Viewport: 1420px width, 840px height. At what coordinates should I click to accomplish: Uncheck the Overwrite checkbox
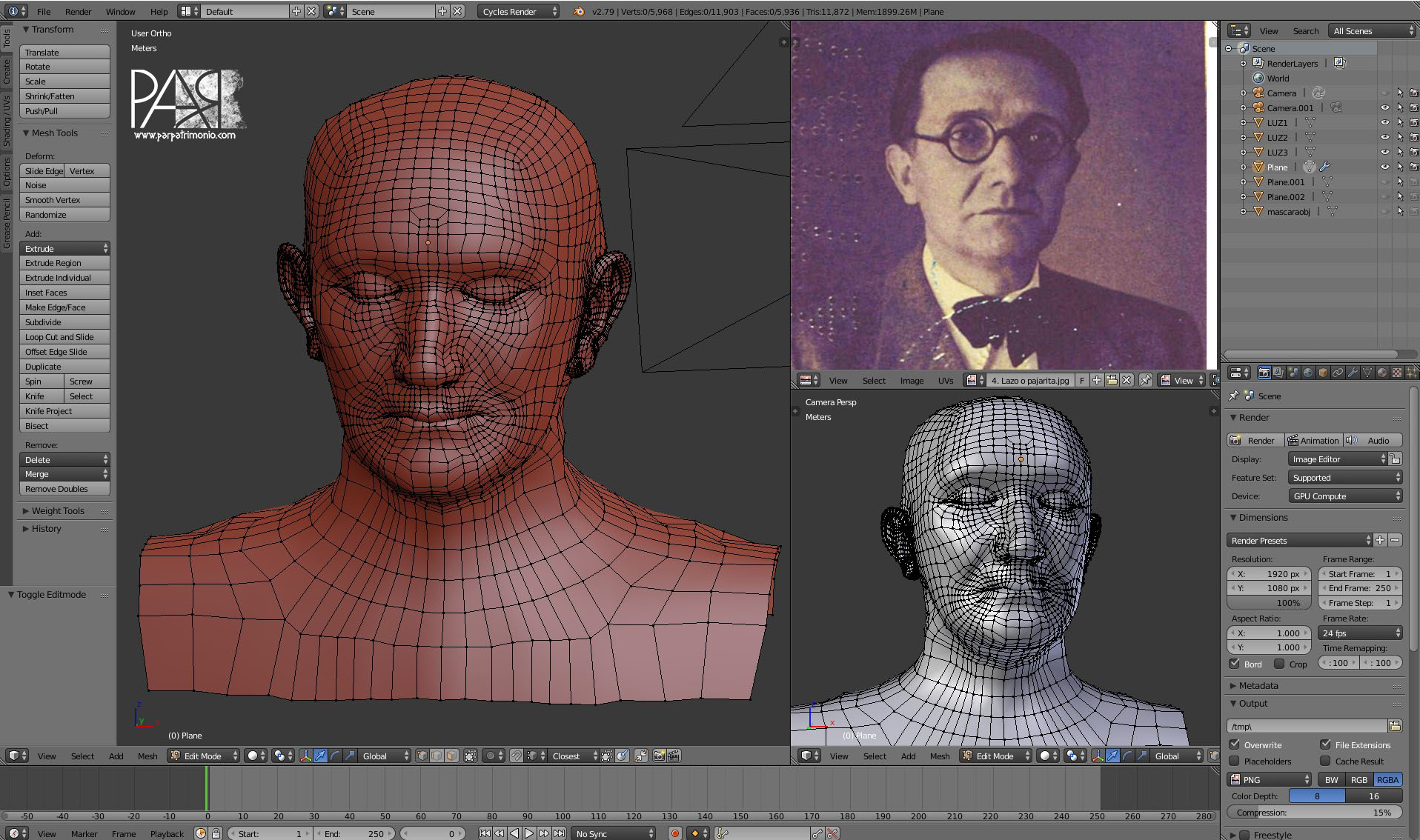[1235, 744]
